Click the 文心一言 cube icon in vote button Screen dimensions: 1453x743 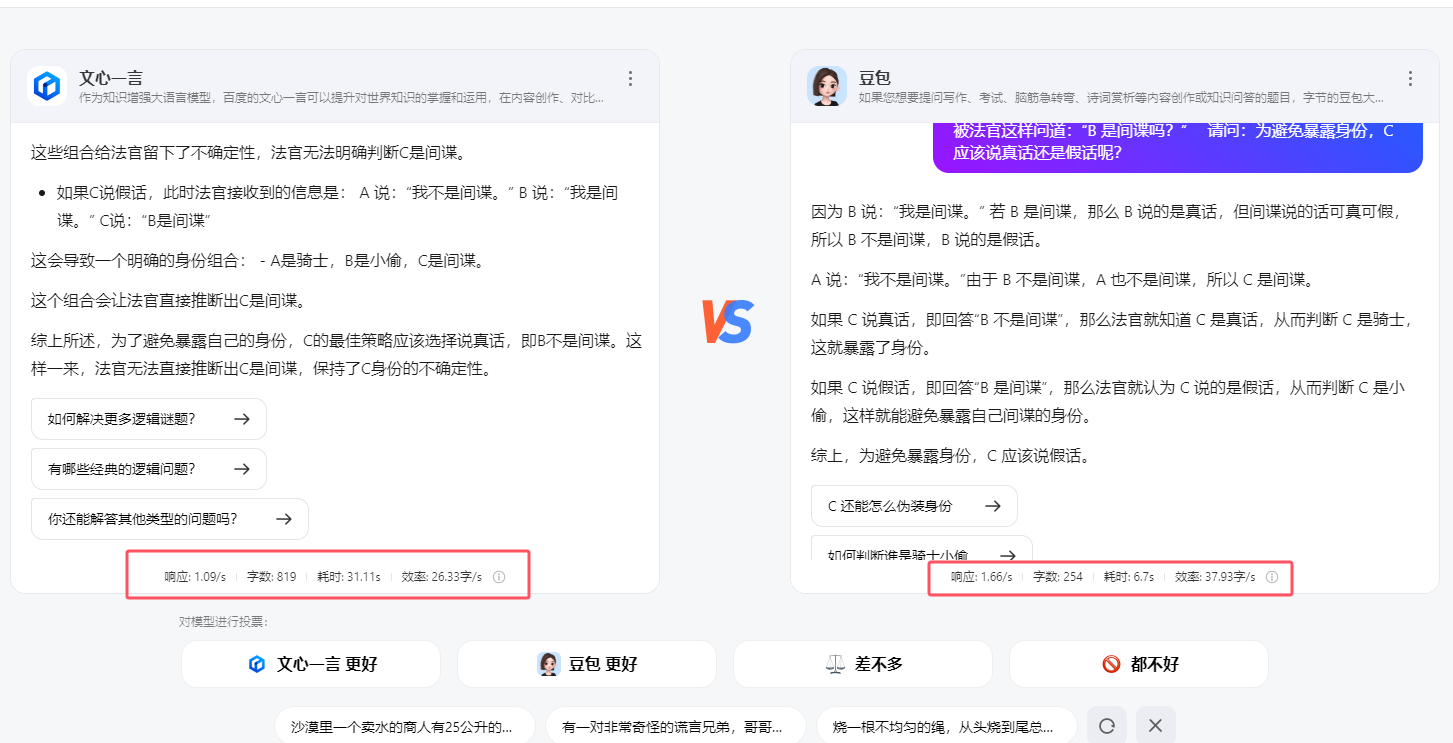257,664
